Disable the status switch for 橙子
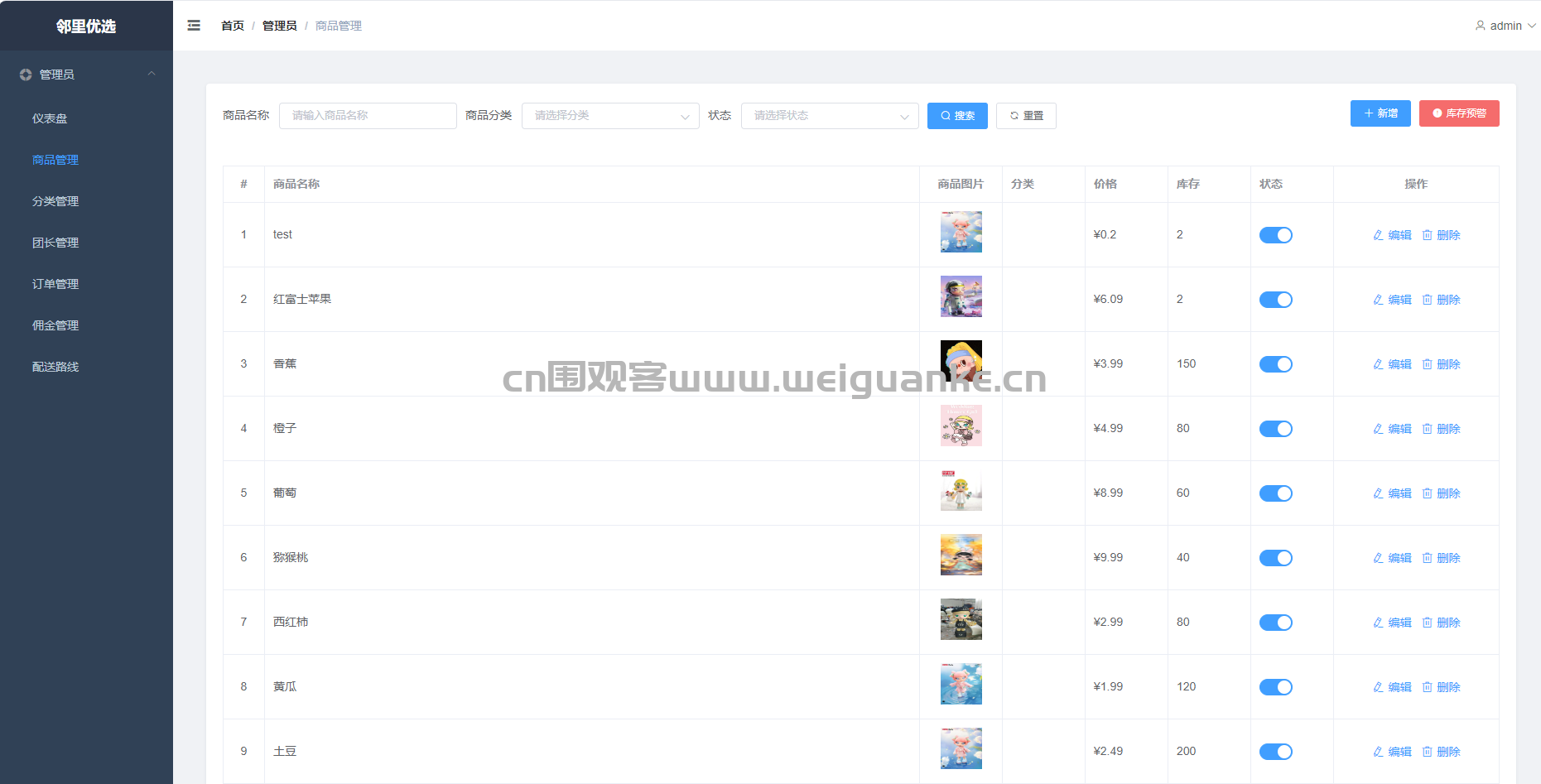 coord(1275,429)
